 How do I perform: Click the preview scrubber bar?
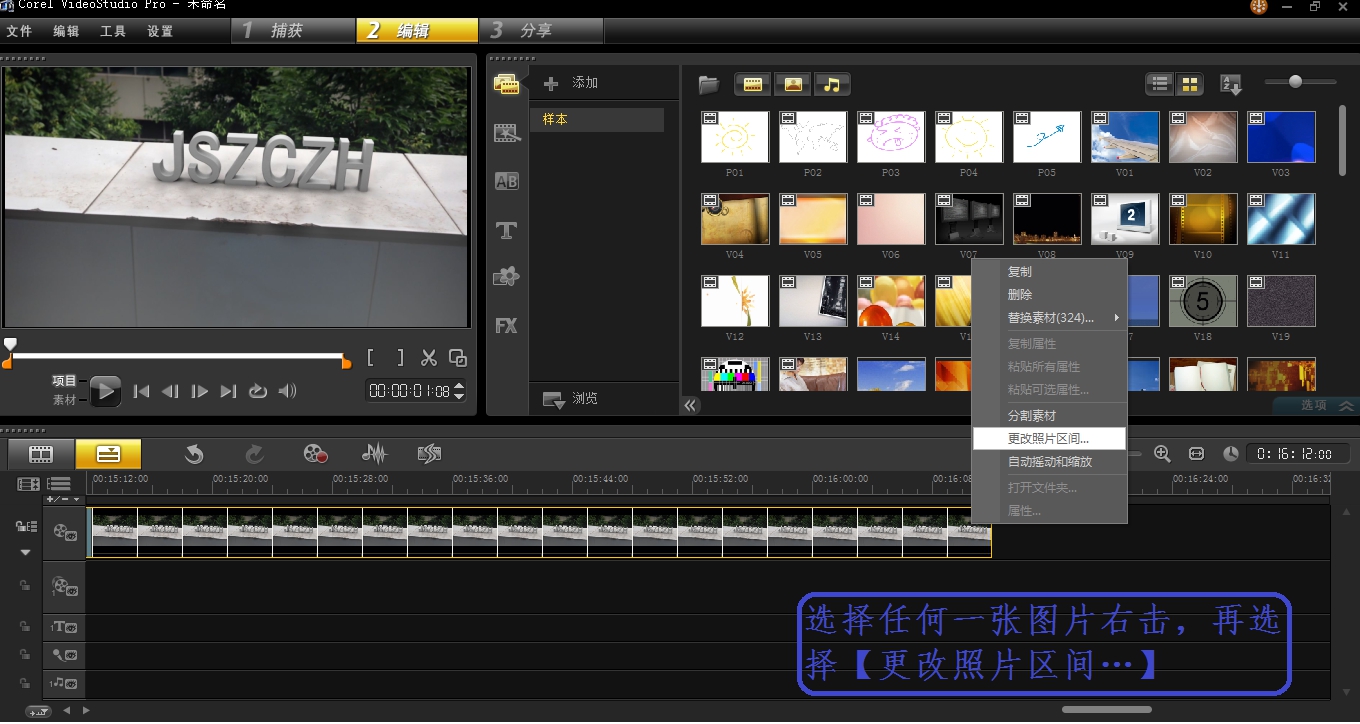[176, 355]
